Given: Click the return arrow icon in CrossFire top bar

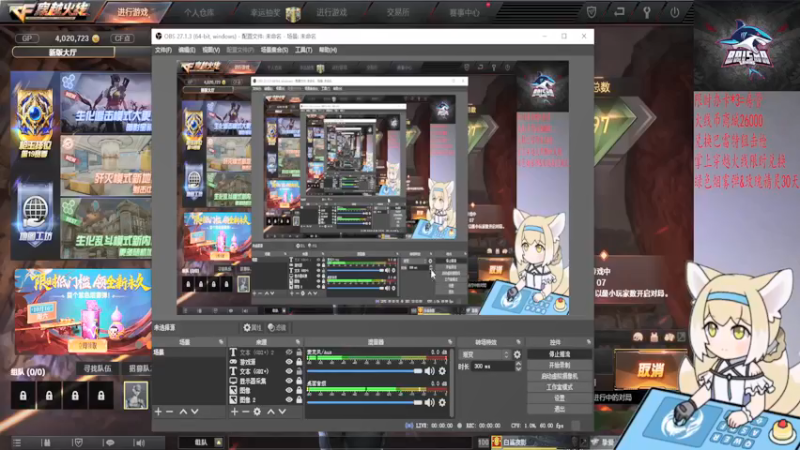Looking at the screenshot, I should [619, 12].
